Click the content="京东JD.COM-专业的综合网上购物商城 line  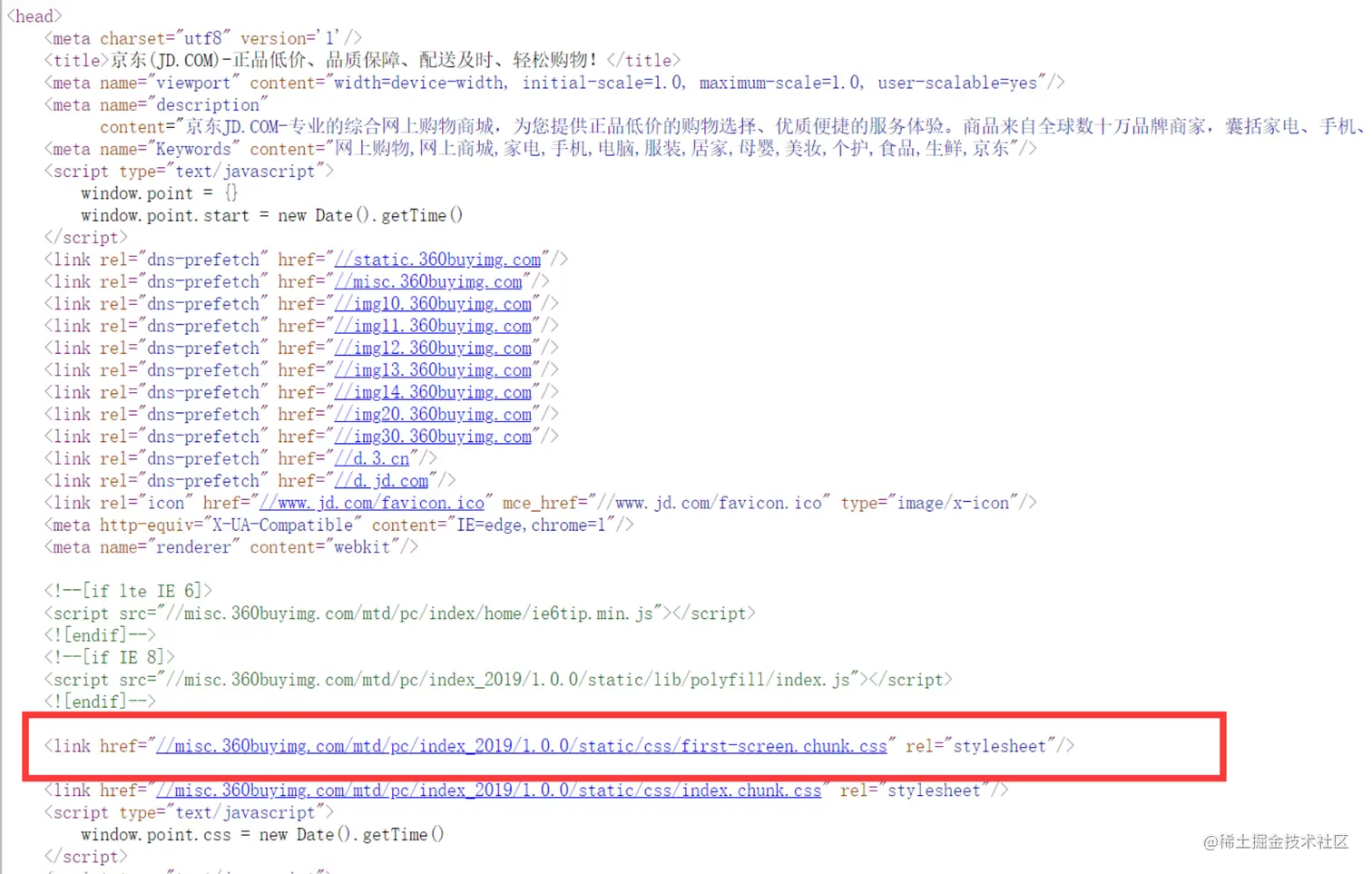(x=731, y=127)
